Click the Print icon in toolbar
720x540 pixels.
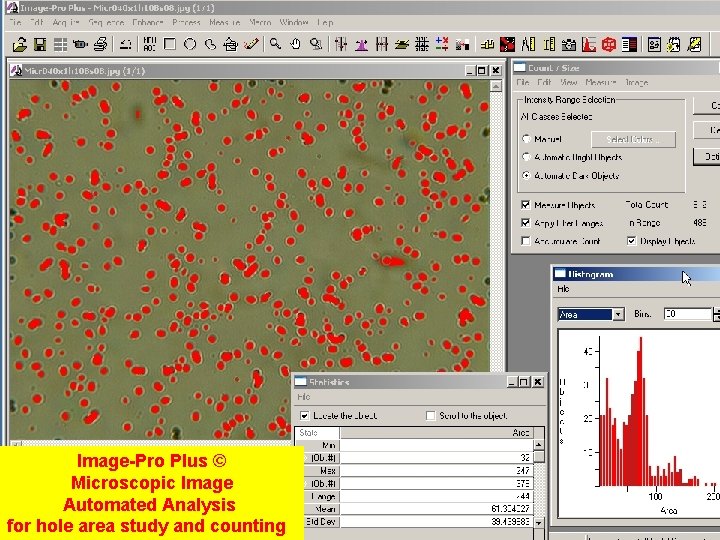tap(101, 44)
